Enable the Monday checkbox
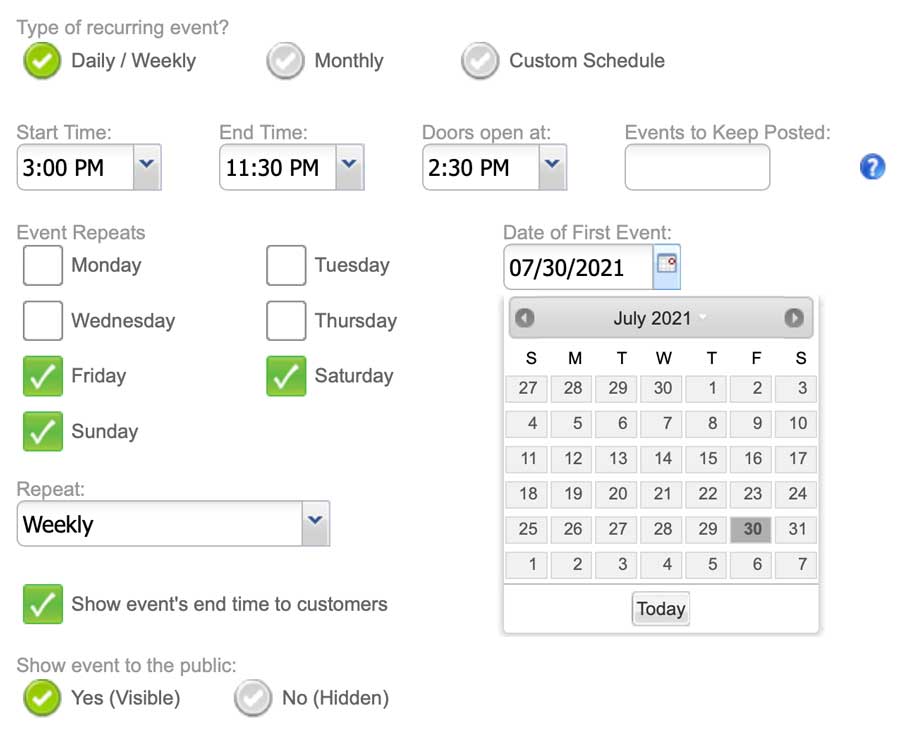This screenshot has width=900, height=743. tap(42, 265)
